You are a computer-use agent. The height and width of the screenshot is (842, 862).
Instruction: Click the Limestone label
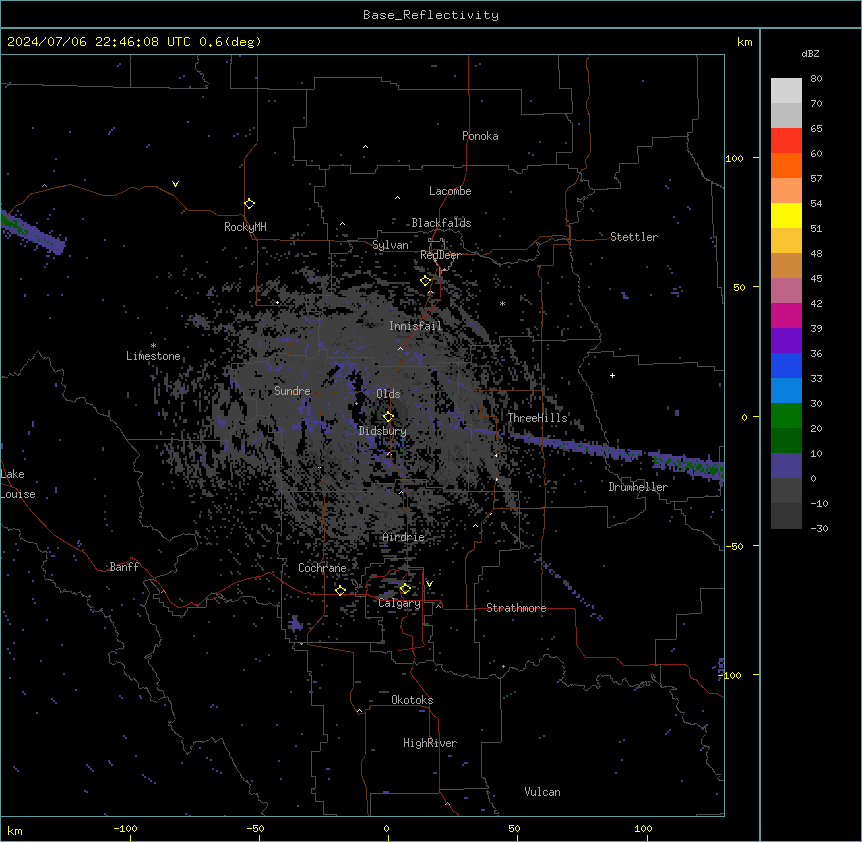tap(153, 356)
